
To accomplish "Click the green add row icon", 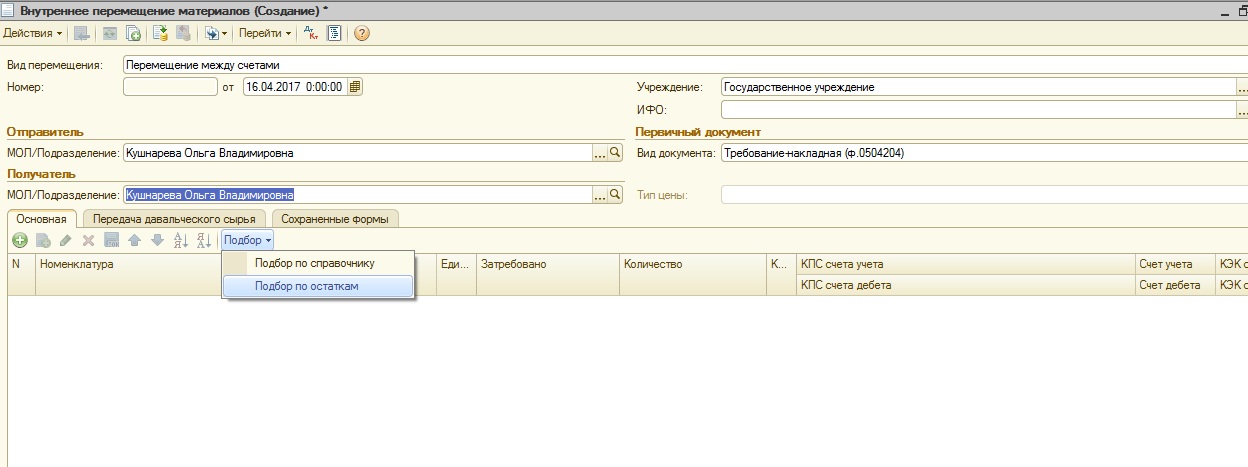I will coord(19,240).
